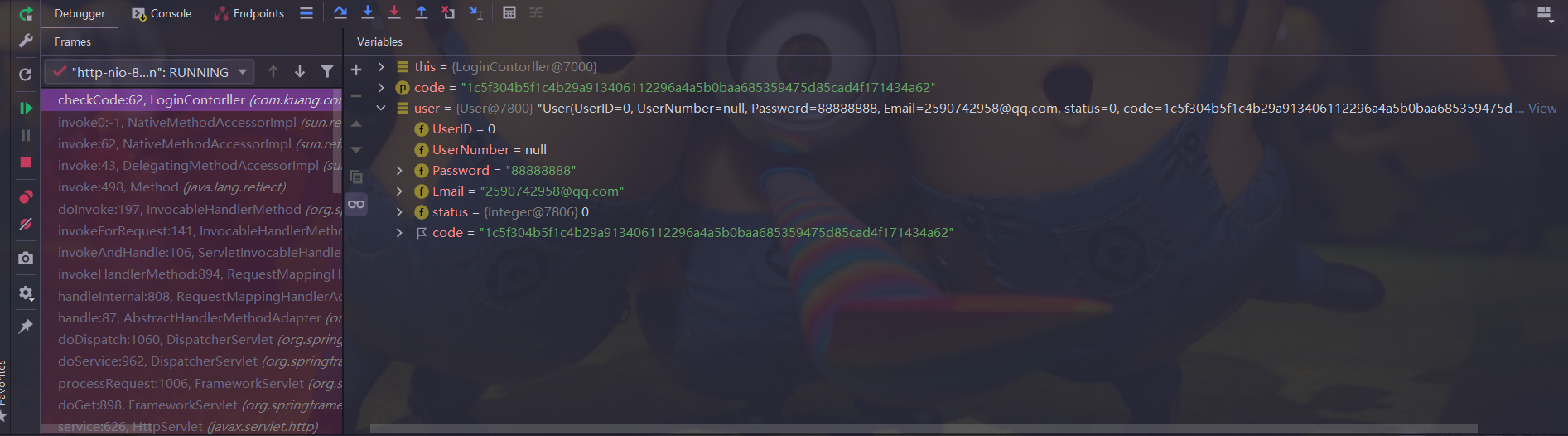Viewport: 1568px width, 436px height.
Task: Open the http-nio thread RUNNING dropdown
Action: (149, 72)
